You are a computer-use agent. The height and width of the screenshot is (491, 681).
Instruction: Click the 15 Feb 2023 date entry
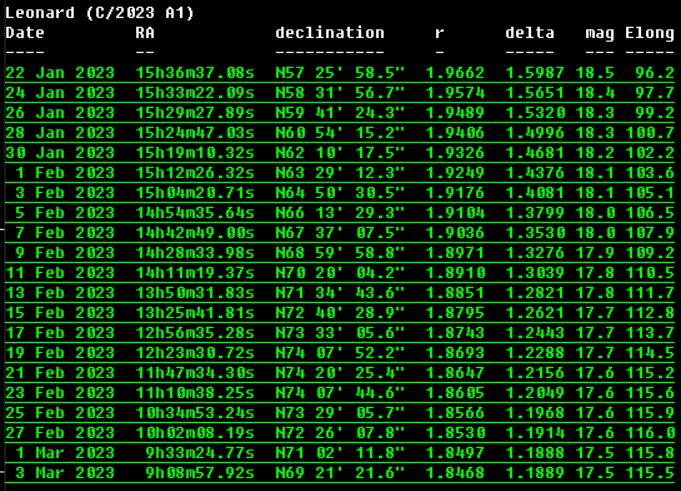tap(60, 313)
